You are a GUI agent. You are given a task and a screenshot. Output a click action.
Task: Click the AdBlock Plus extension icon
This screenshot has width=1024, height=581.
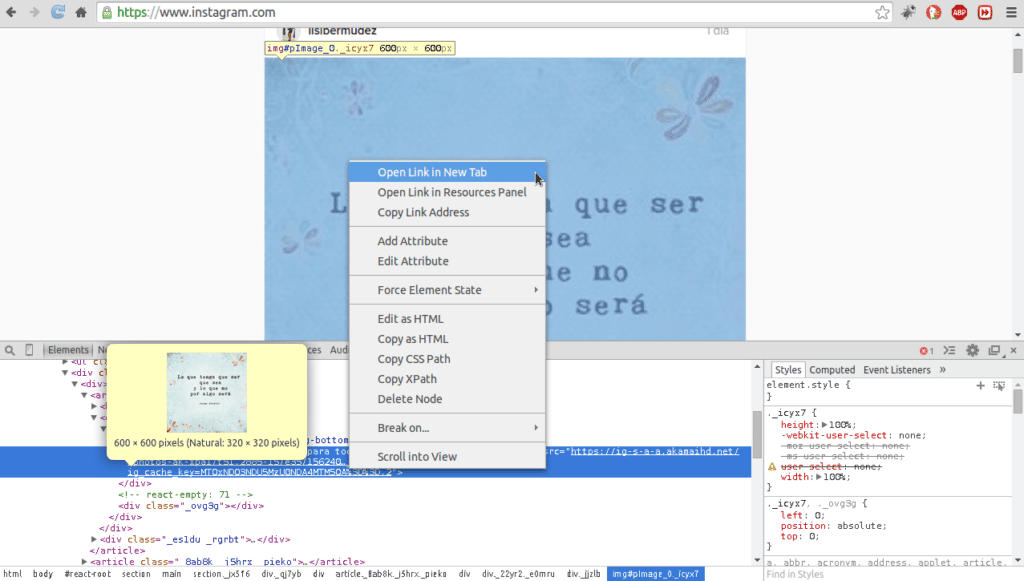point(959,13)
